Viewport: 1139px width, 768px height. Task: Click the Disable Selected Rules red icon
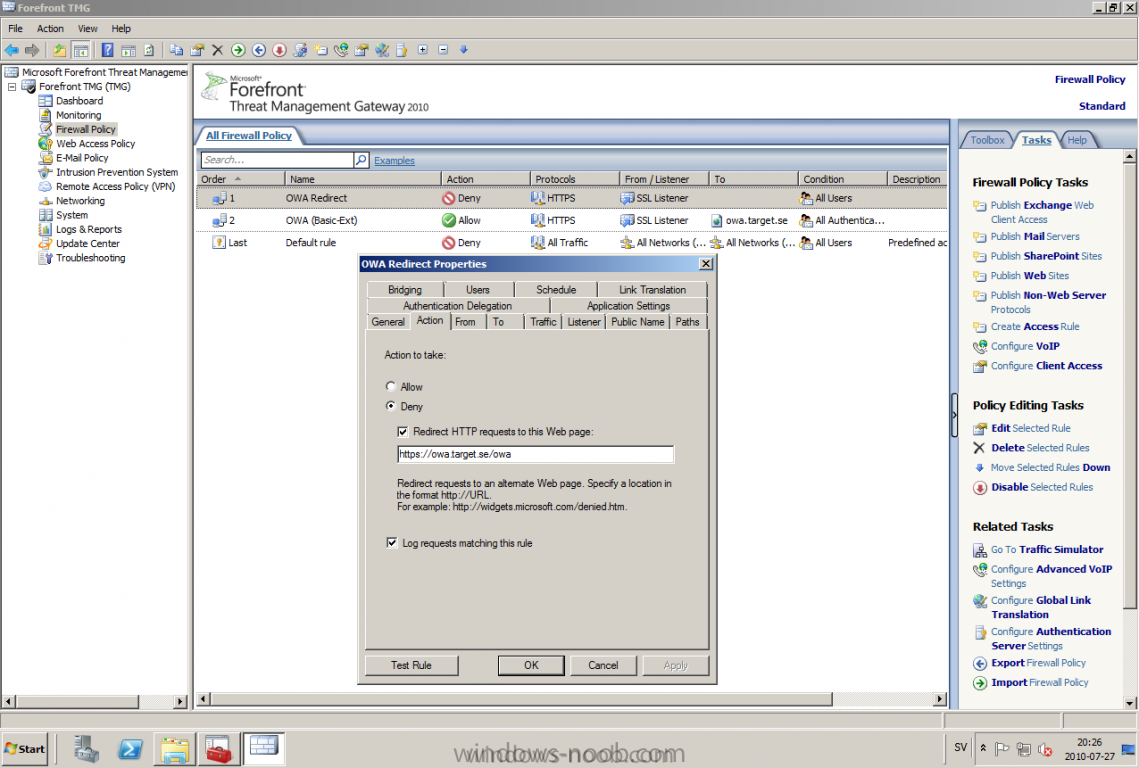click(979, 488)
